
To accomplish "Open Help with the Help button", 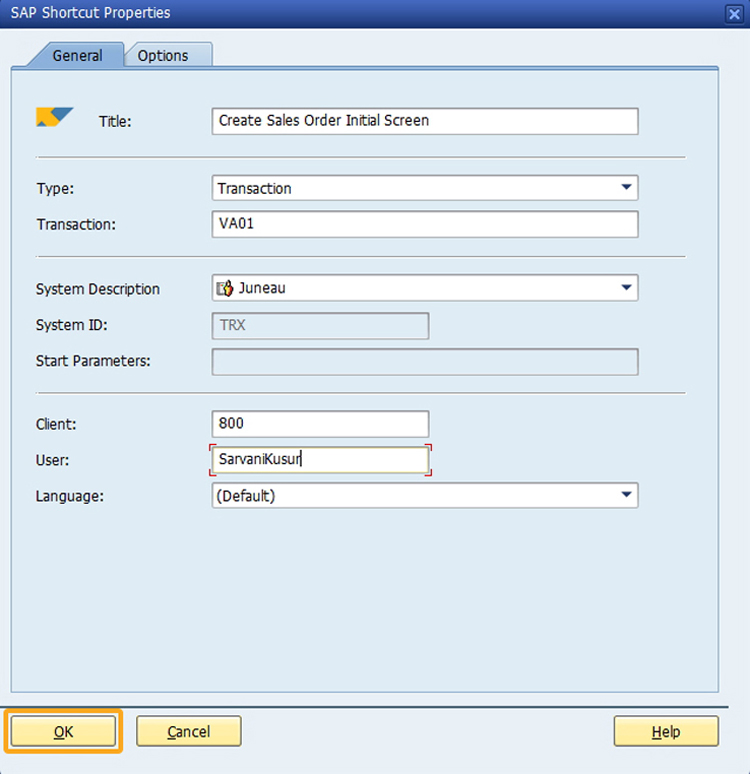I will pos(665,732).
